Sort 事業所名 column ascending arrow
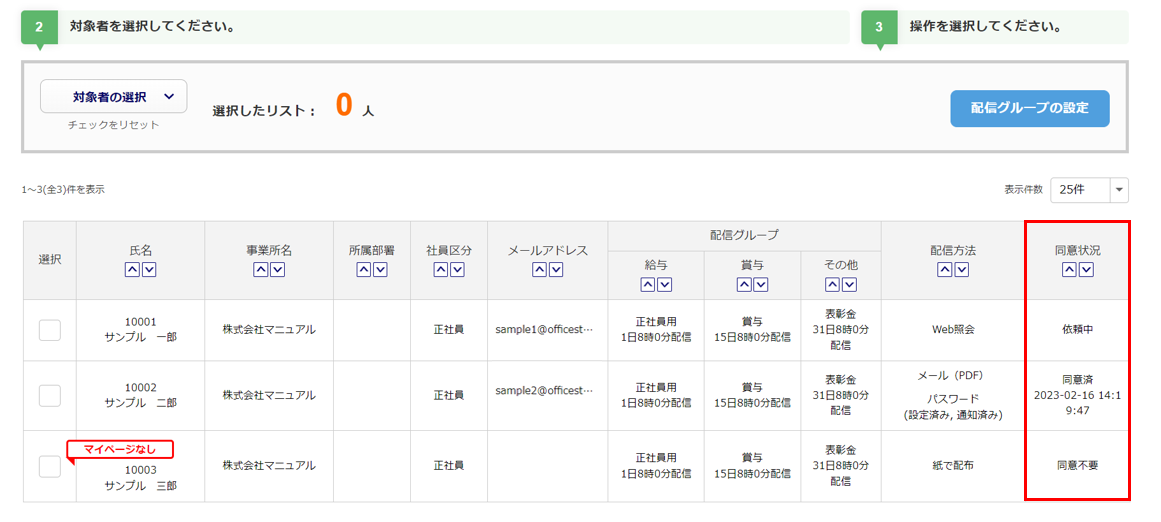This screenshot has height=522, width=1161. (x=261, y=270)
